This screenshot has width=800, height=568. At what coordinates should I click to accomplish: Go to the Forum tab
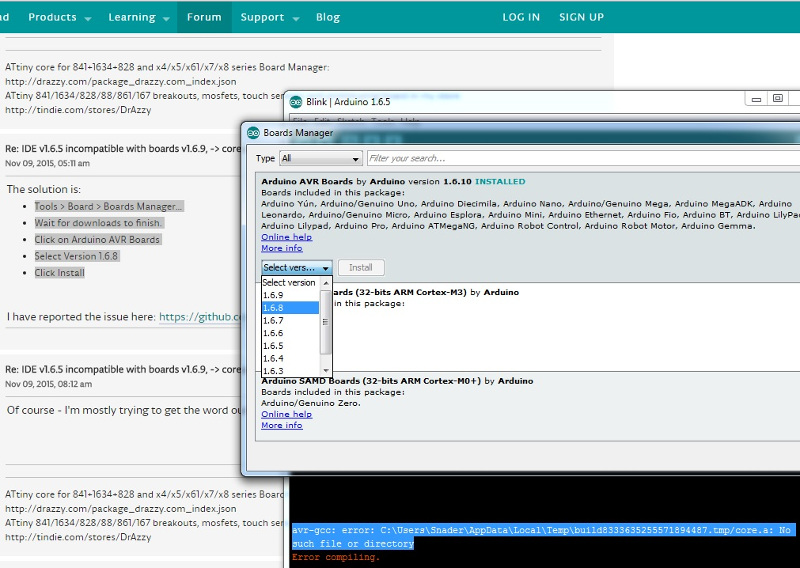tap(204, 17)
